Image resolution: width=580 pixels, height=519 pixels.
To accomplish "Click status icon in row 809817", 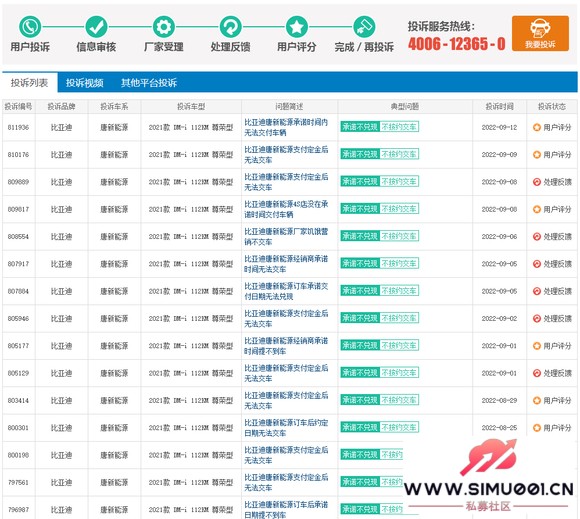I will pos(537,209).
